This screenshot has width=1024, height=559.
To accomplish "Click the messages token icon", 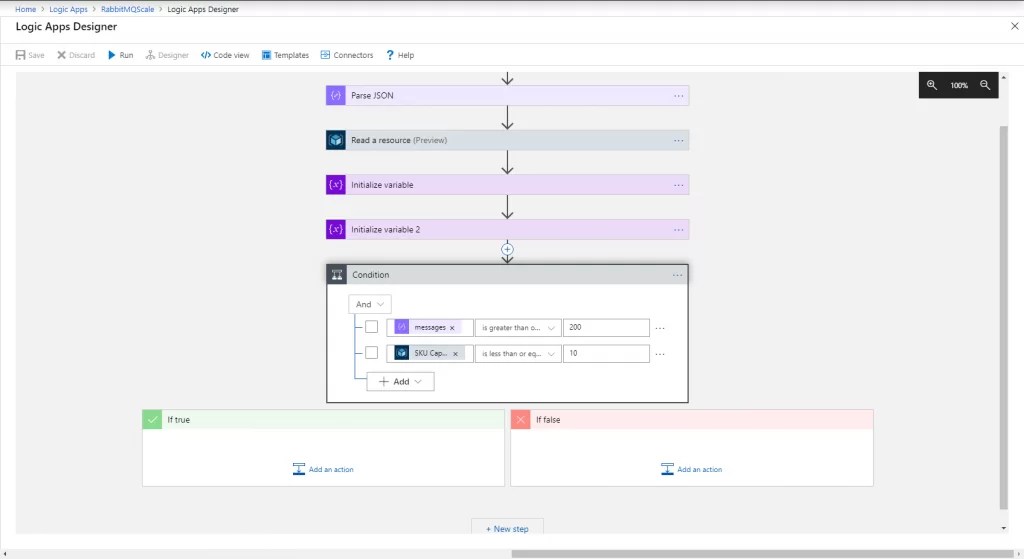I will tap(402, 327).
